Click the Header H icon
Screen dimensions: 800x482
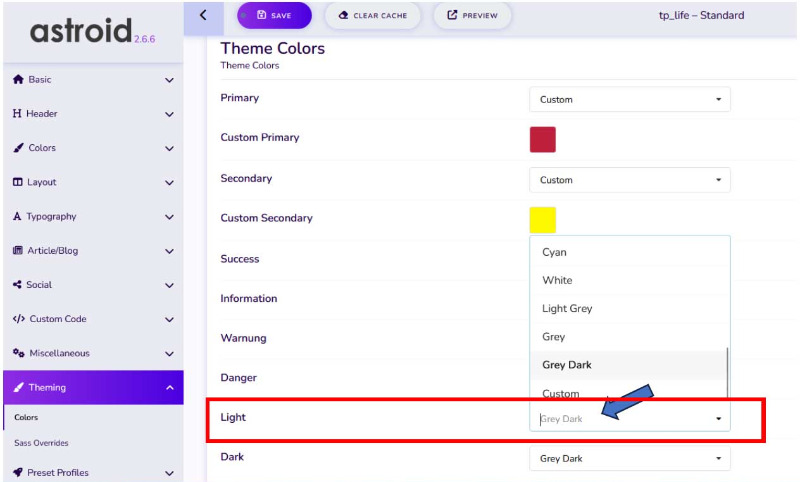(17, 114)
